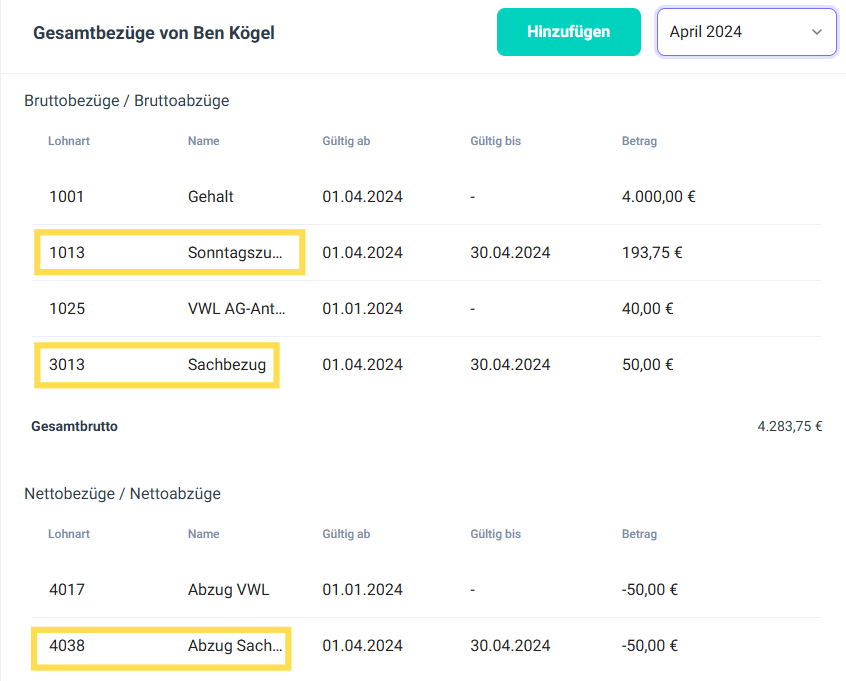Screen dimensions: 846x681
Task: Click the Hinzufügen button
Action: coord(568,32)
